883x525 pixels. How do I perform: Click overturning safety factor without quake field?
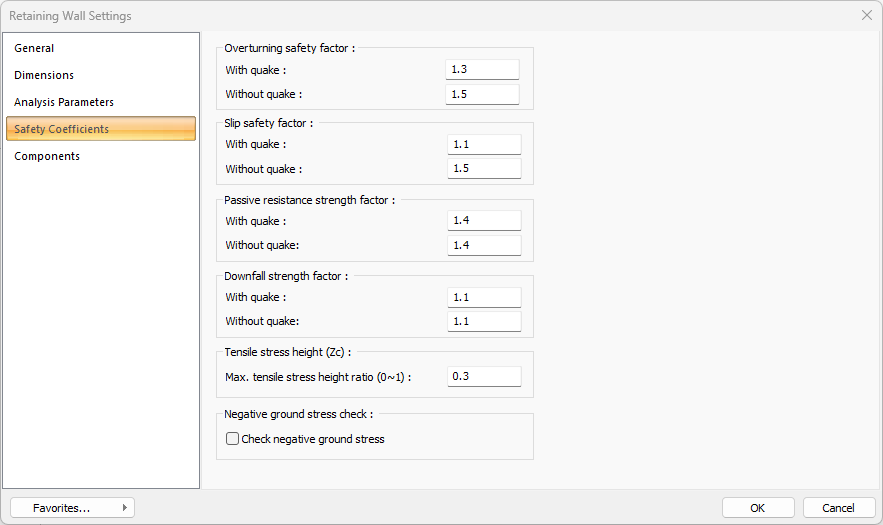coord(482,94)
